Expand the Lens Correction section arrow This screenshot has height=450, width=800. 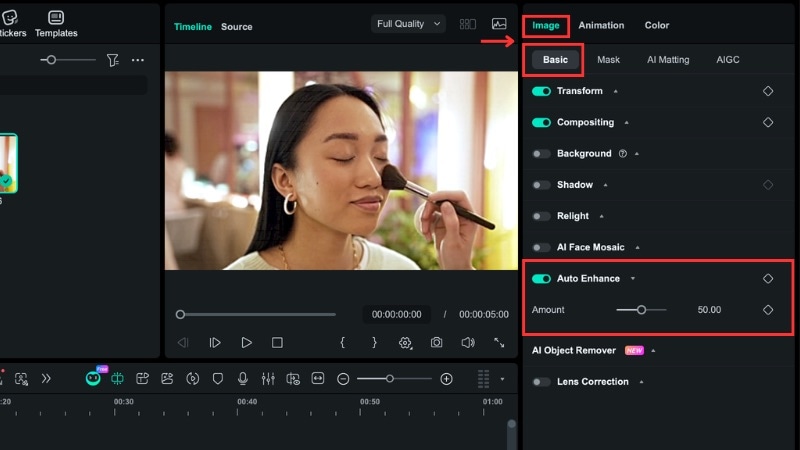pos(641,382)
